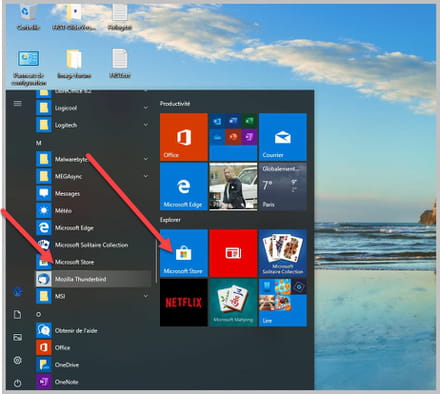
Task: Open the MSI folder entry
Action: pyautogui.click(x=93, y=296)
